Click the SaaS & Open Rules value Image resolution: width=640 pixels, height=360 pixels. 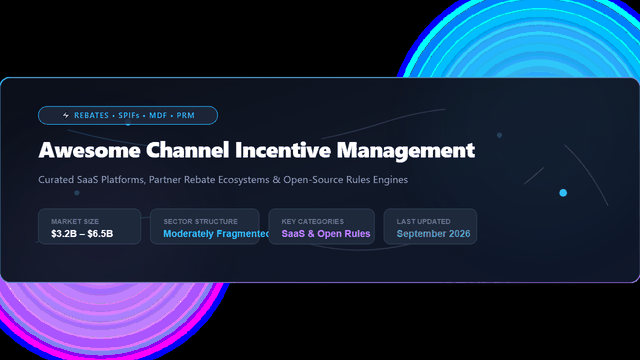coord(326,234)
